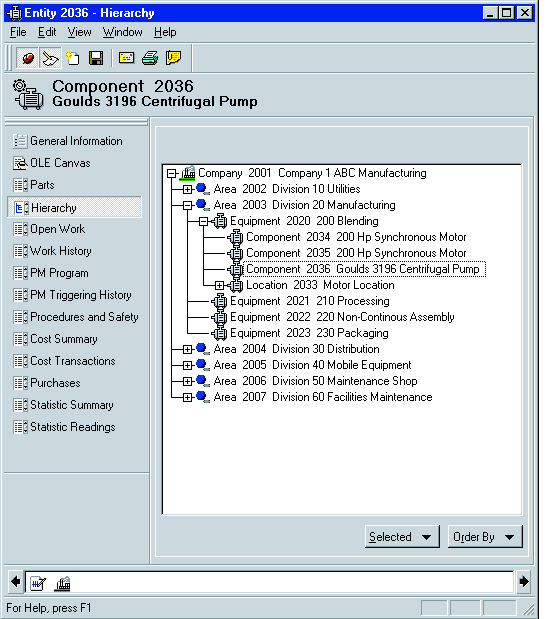This screenshot has height=619, width=547.
Task: Expand Location 2033 Motor Location node
Action: click(219, 285)
